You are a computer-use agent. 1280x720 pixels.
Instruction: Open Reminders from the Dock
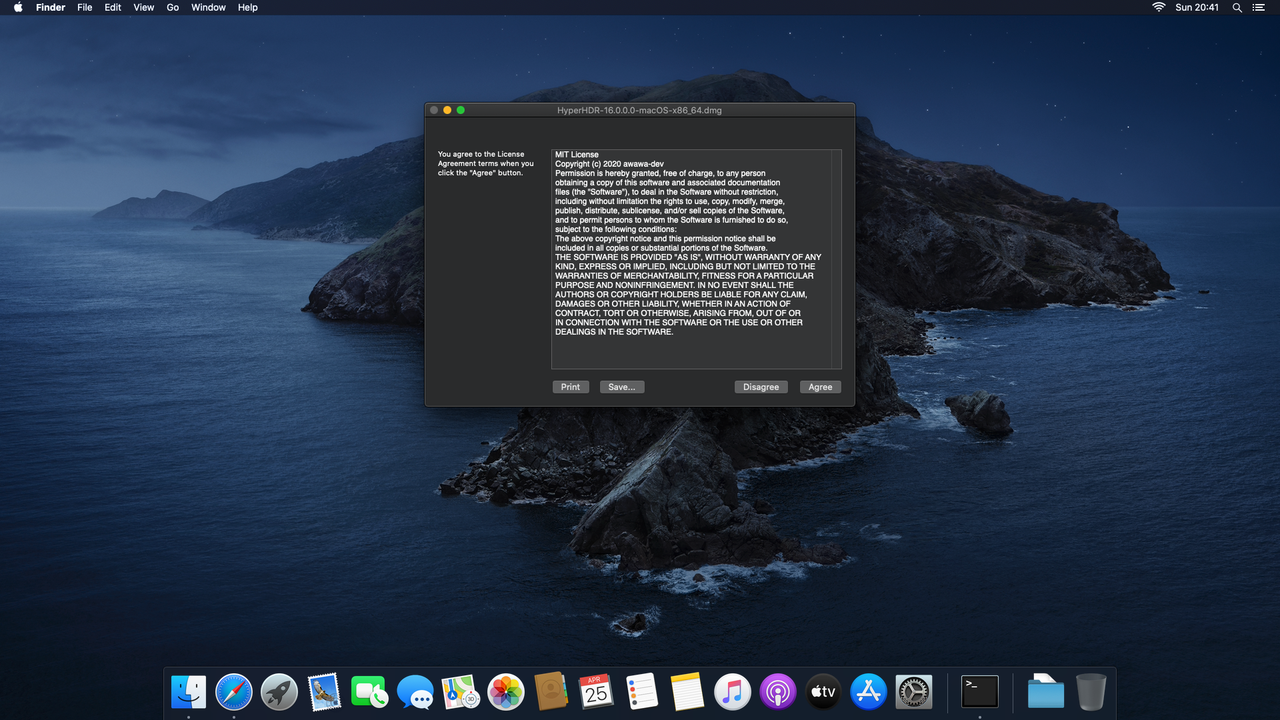642,691
